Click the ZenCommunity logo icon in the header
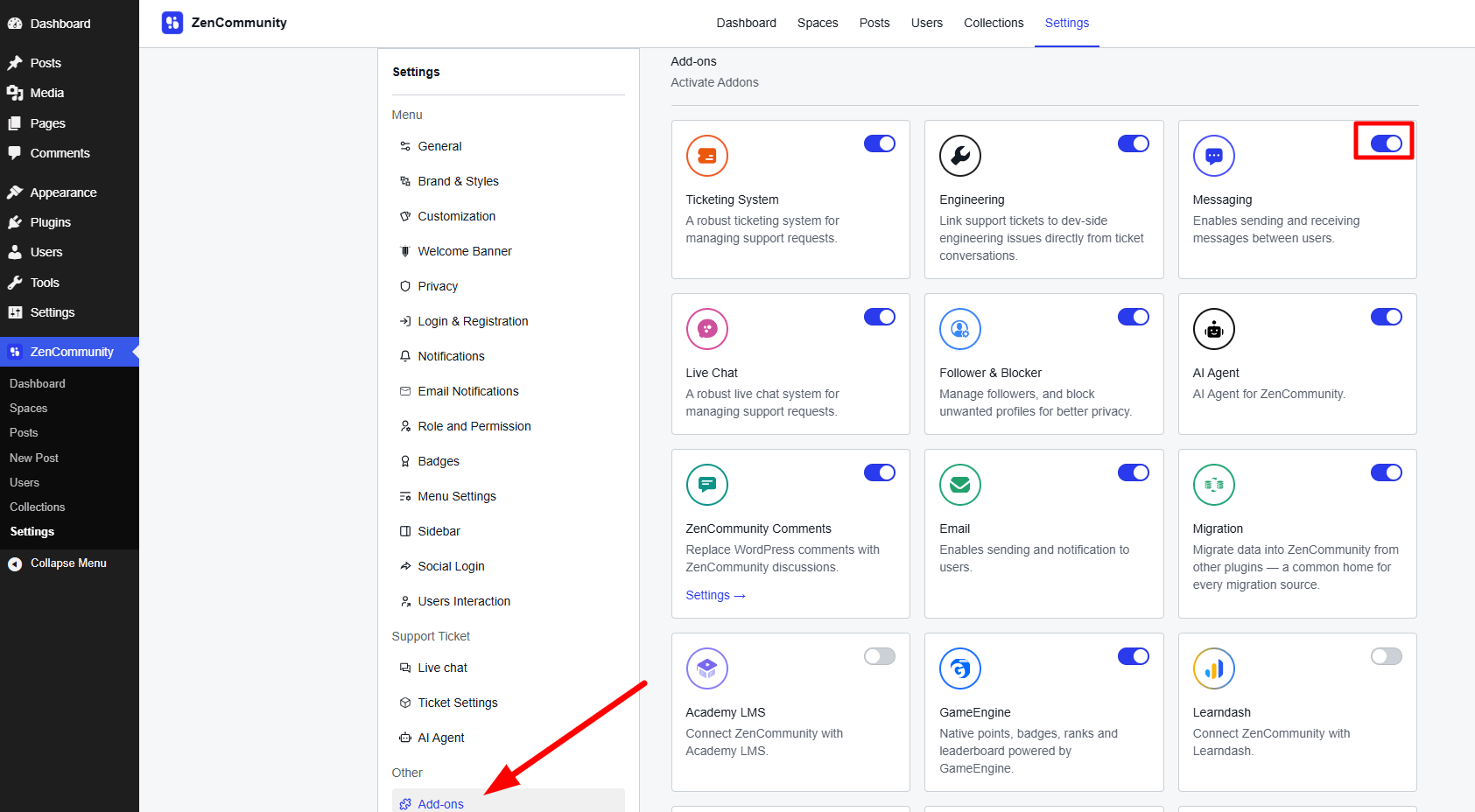 (x=172, y=23)
